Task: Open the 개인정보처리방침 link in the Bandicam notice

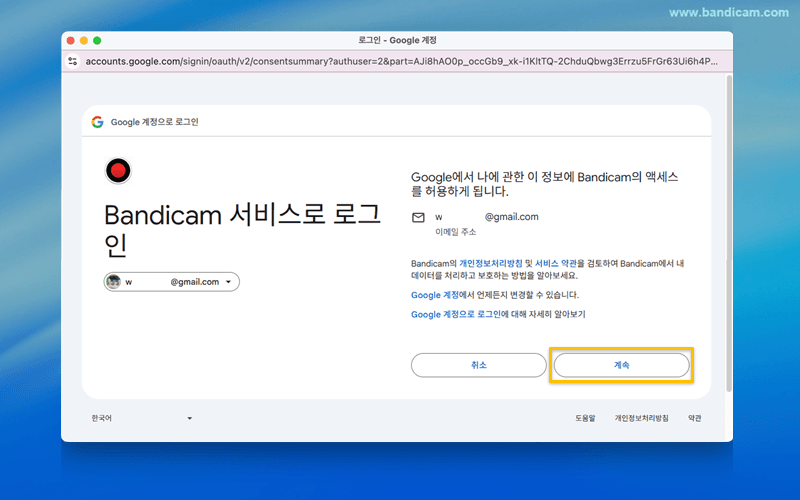Action: (491, 263)
